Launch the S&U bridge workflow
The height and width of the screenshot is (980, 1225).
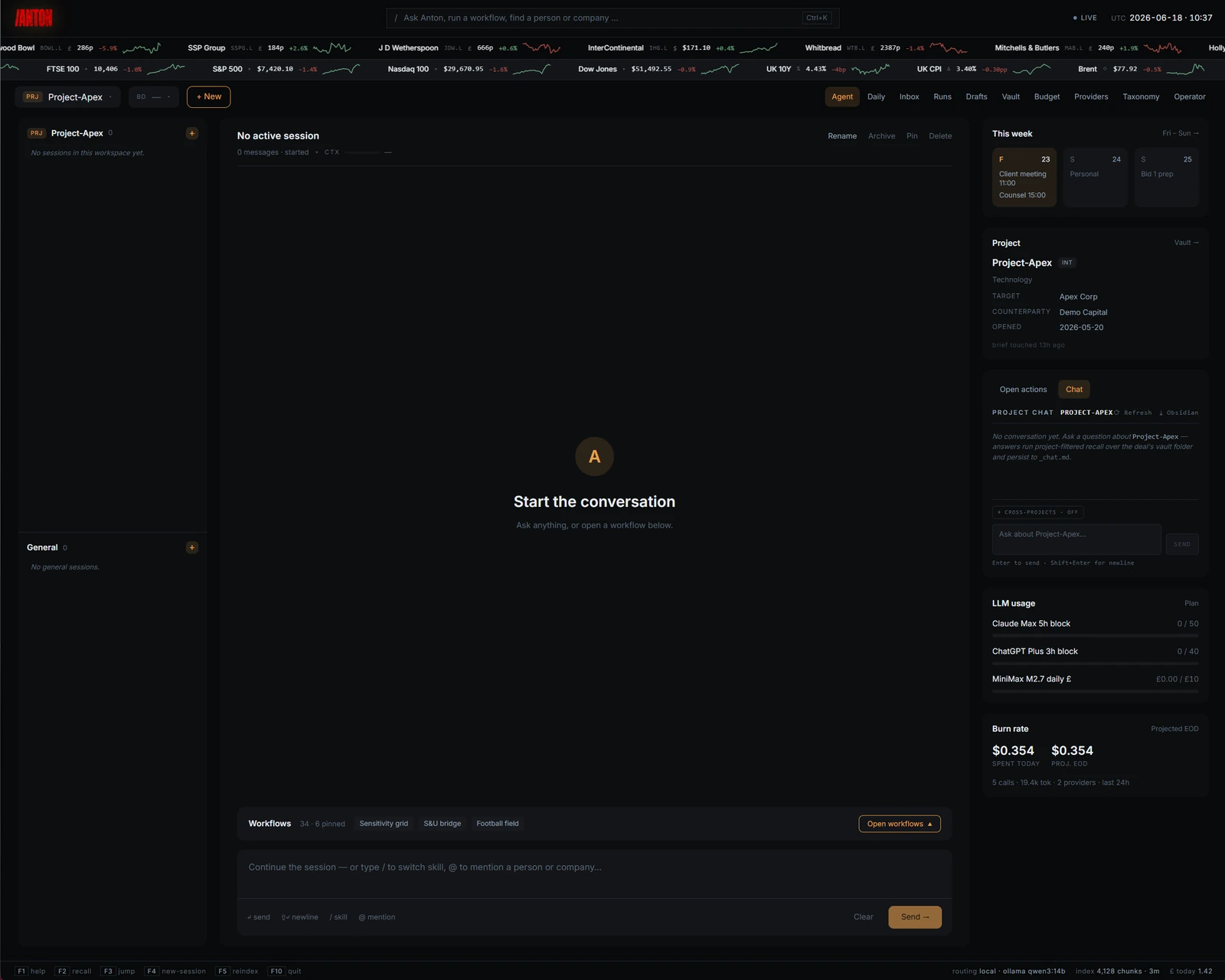point(443,824)
